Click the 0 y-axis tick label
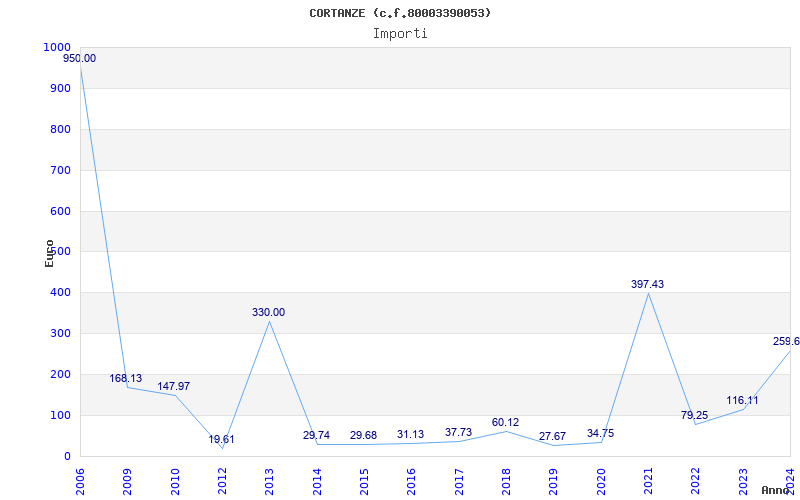800x500 pixels. (x=67, y=456)
